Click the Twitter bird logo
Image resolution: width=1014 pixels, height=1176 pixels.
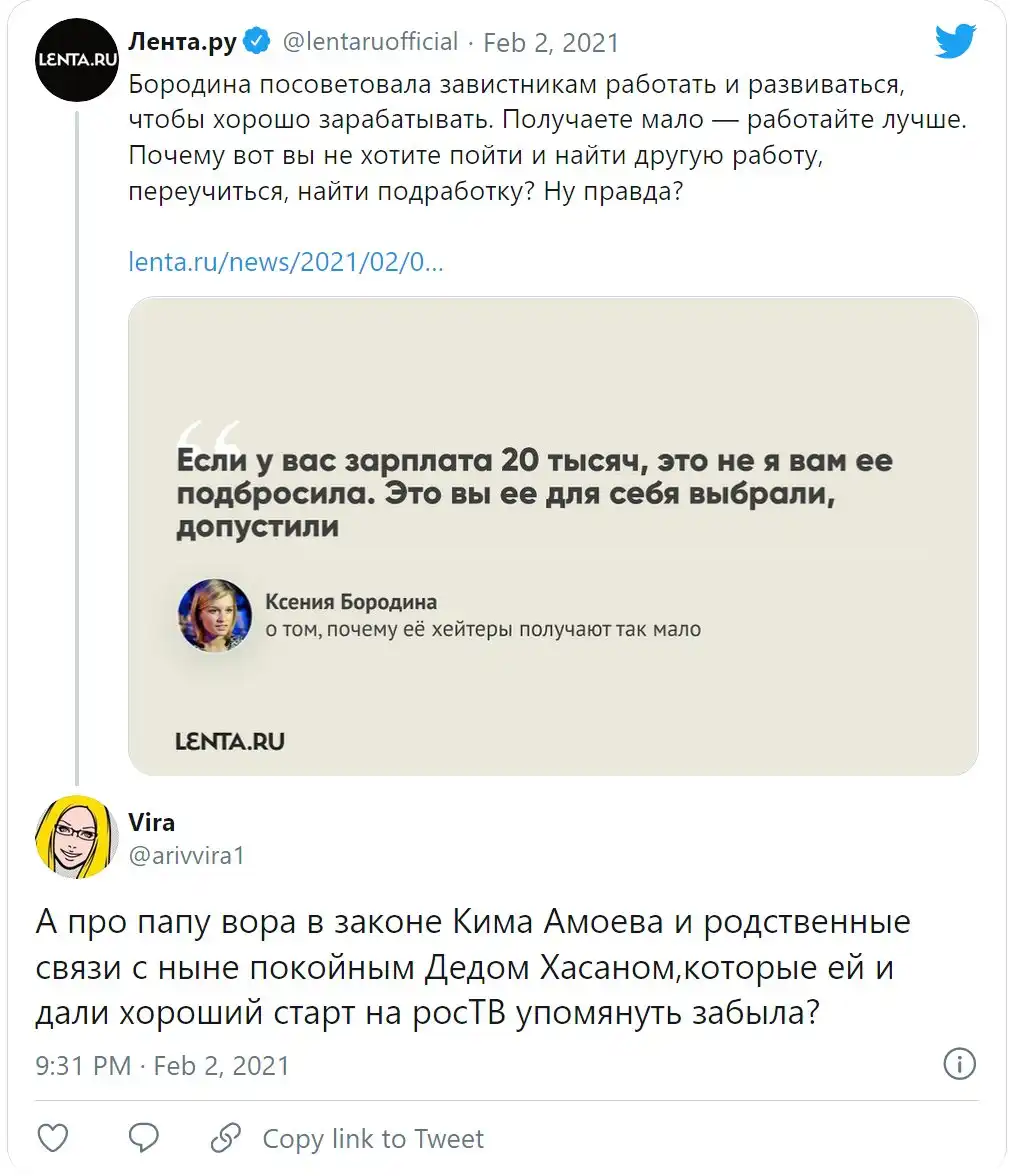click(954, 42)
